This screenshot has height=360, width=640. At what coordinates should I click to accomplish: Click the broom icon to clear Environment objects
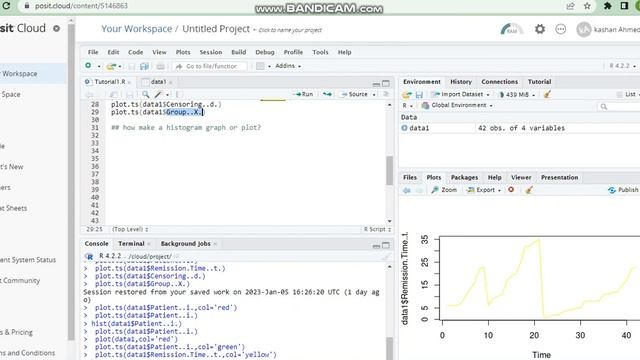click(547, 94)
